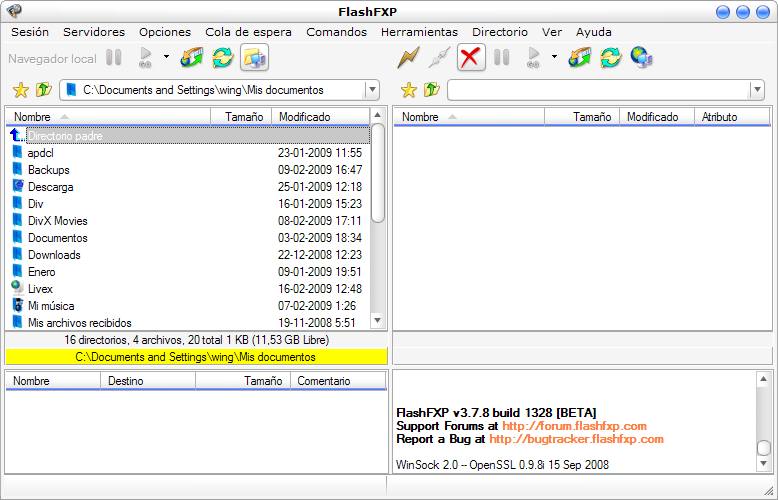Sort local files by Modificado column
Viewport: 778px width, 500px height.
[x=320, y=117]
